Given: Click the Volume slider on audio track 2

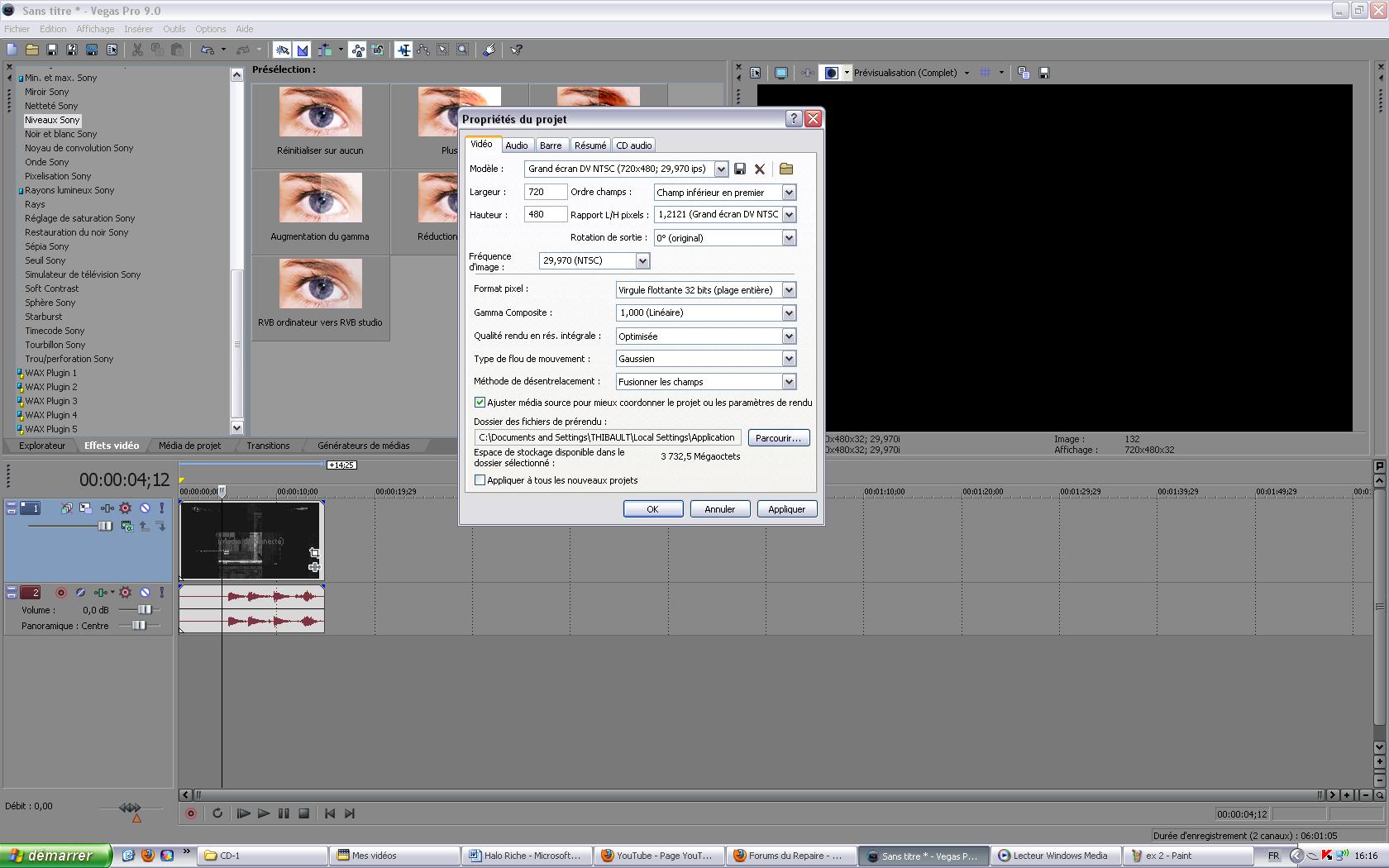Looking at the screenshot, I should [145, 609].
